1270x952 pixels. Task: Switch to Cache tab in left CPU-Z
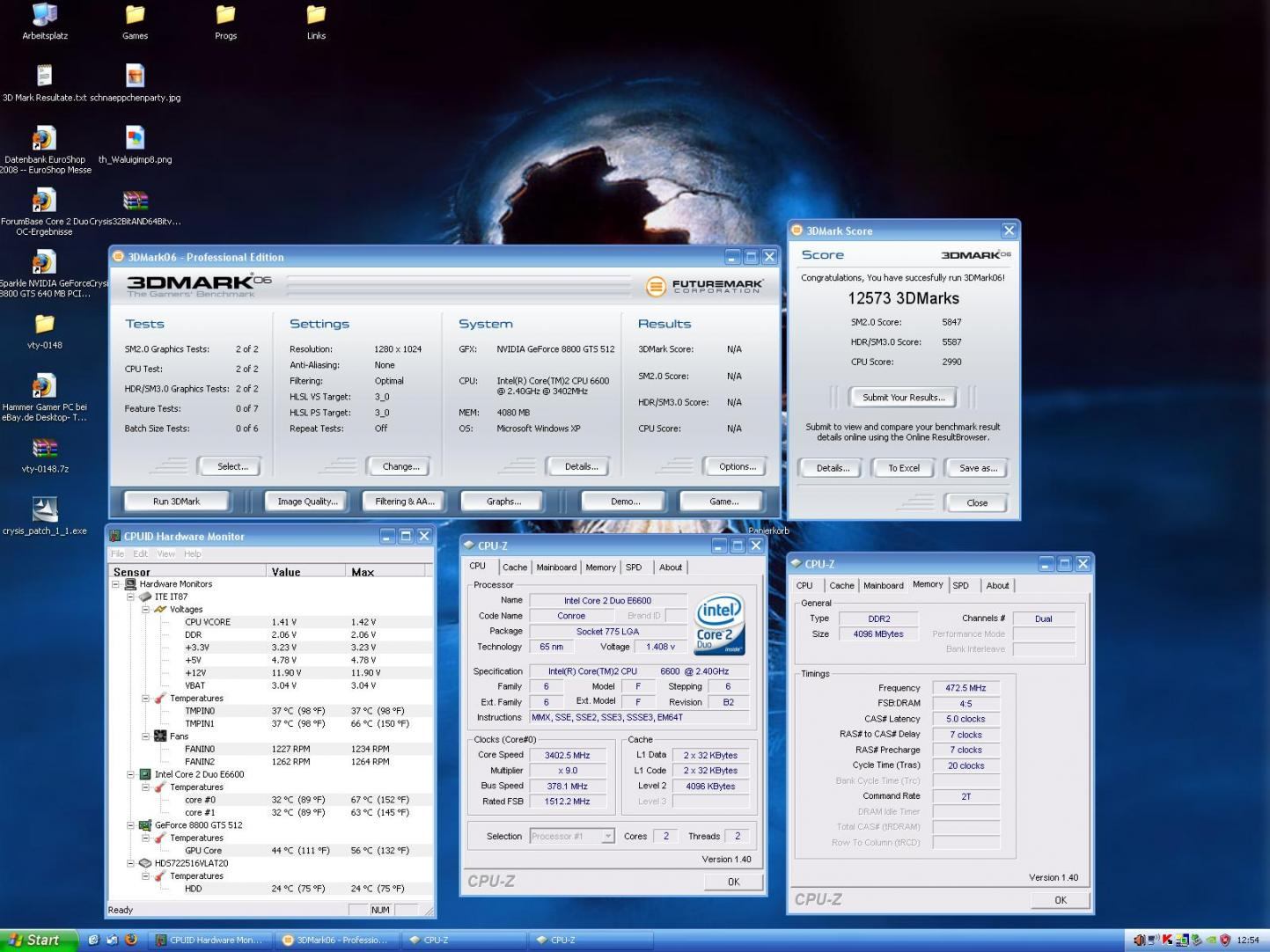(x=515, y=568)
